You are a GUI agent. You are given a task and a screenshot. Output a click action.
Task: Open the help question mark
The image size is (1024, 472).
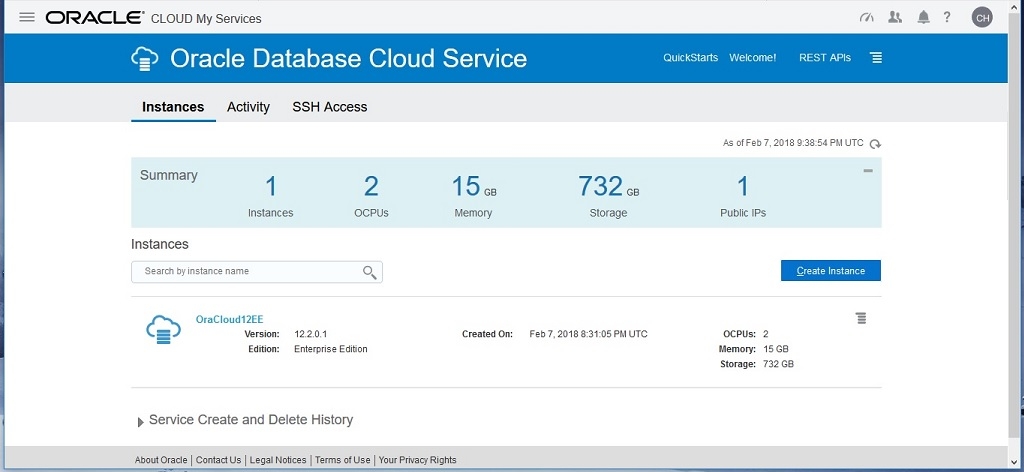947,18
